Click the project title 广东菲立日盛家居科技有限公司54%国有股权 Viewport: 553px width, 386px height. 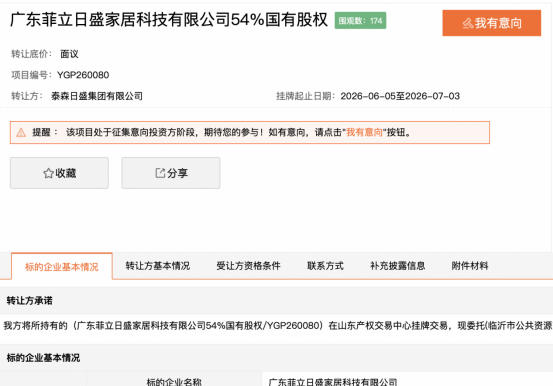click(169, 19)
